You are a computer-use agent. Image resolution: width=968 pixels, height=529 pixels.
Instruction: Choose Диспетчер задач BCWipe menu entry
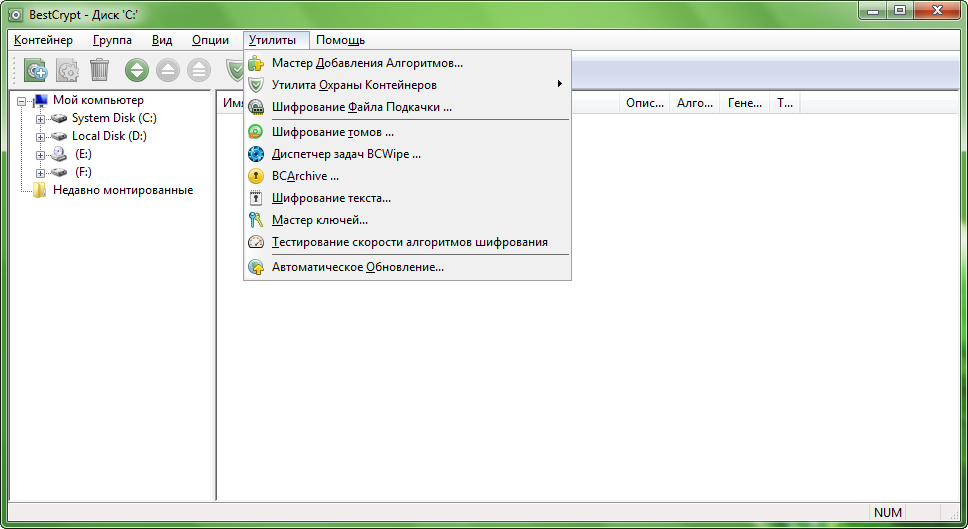point(407,154)
